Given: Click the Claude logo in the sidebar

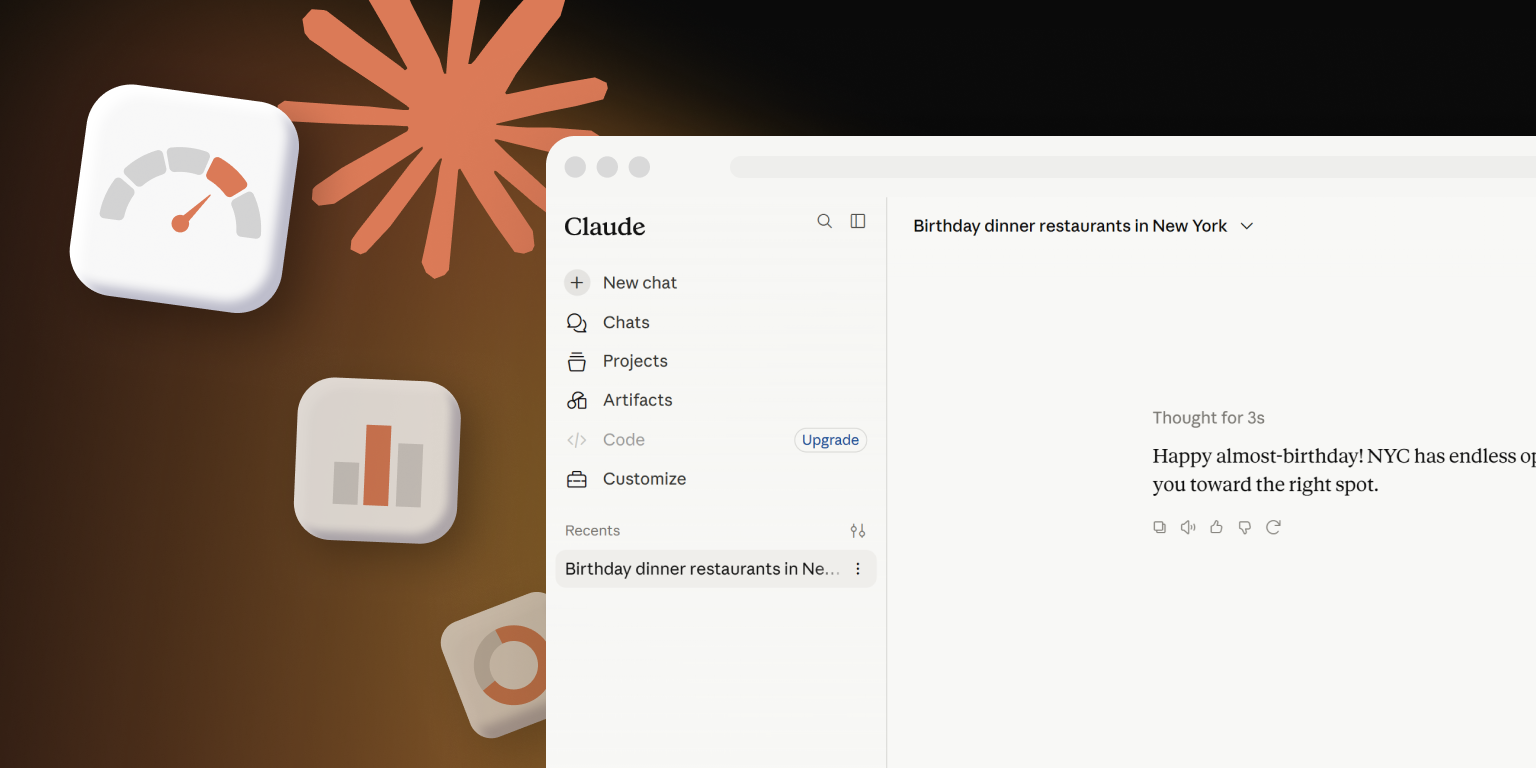Looking at the screenshot, I should 605,227.
